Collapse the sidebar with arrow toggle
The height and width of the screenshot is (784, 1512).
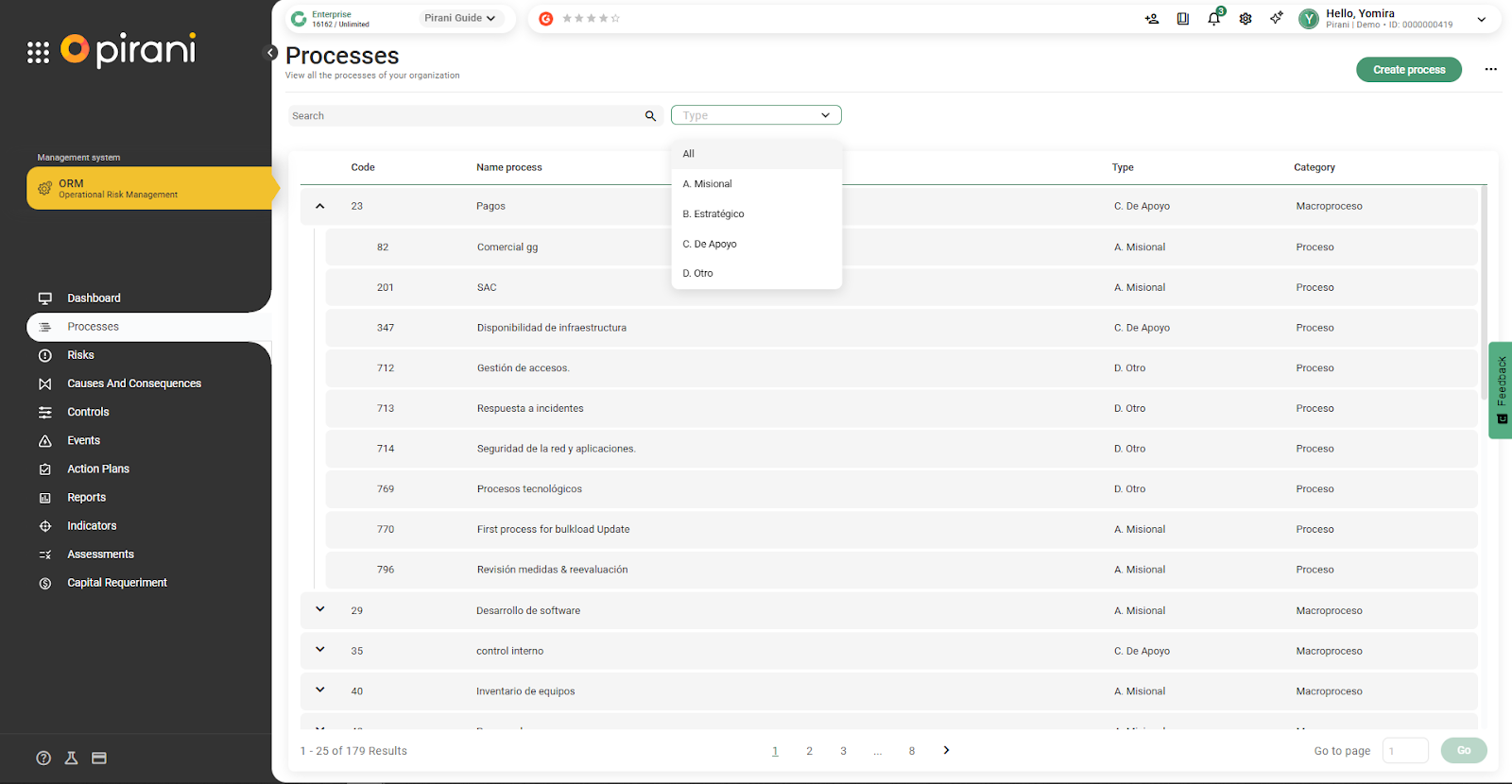pos(270,53)
